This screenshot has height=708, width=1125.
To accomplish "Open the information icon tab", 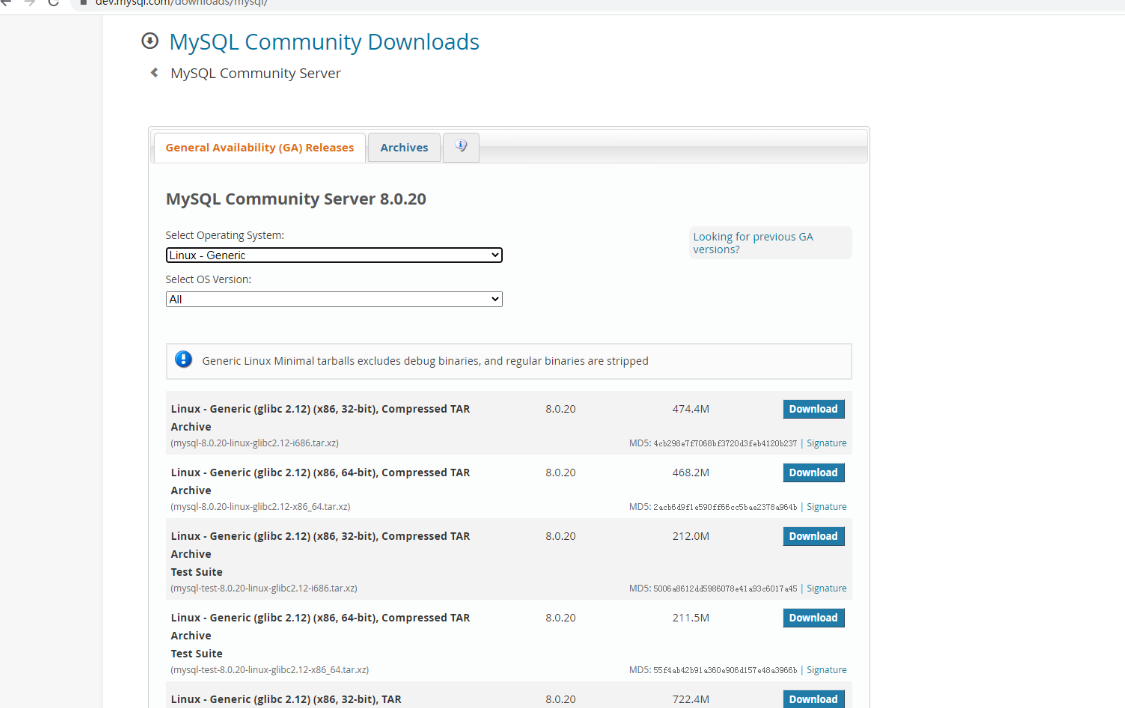I will pos(461,147).
